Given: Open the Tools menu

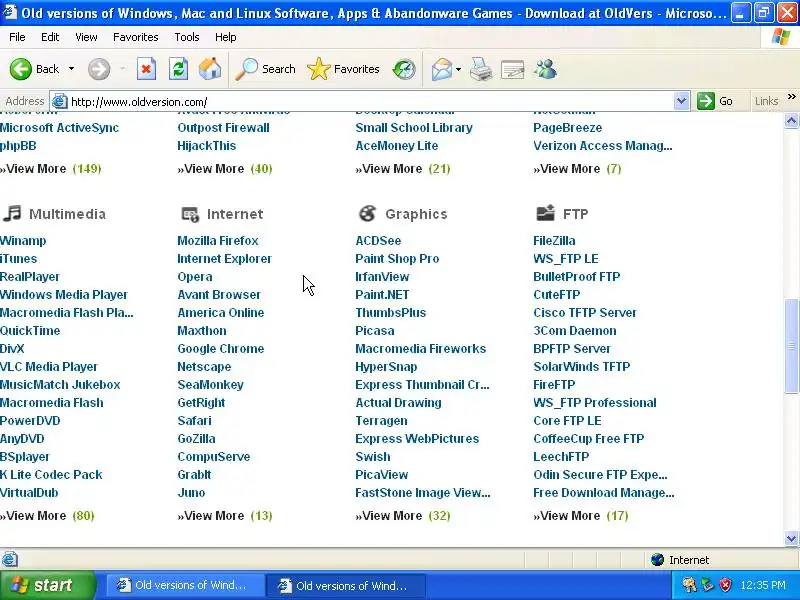Looking at the screenshot, I should pos(187,37).
